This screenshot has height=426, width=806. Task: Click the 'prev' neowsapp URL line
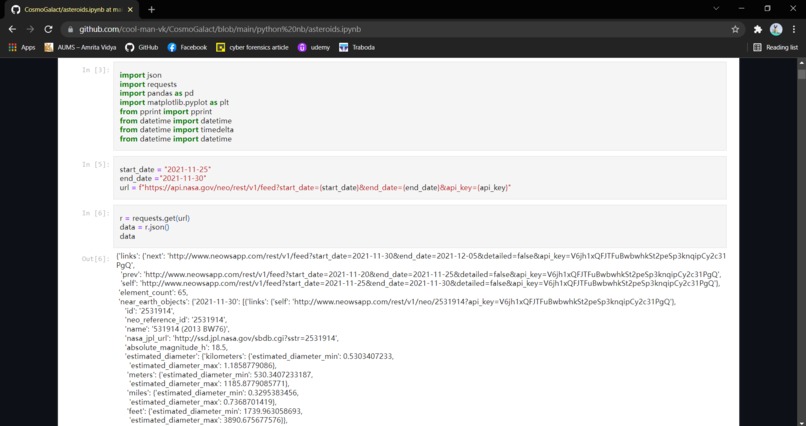tap(420, 274)
